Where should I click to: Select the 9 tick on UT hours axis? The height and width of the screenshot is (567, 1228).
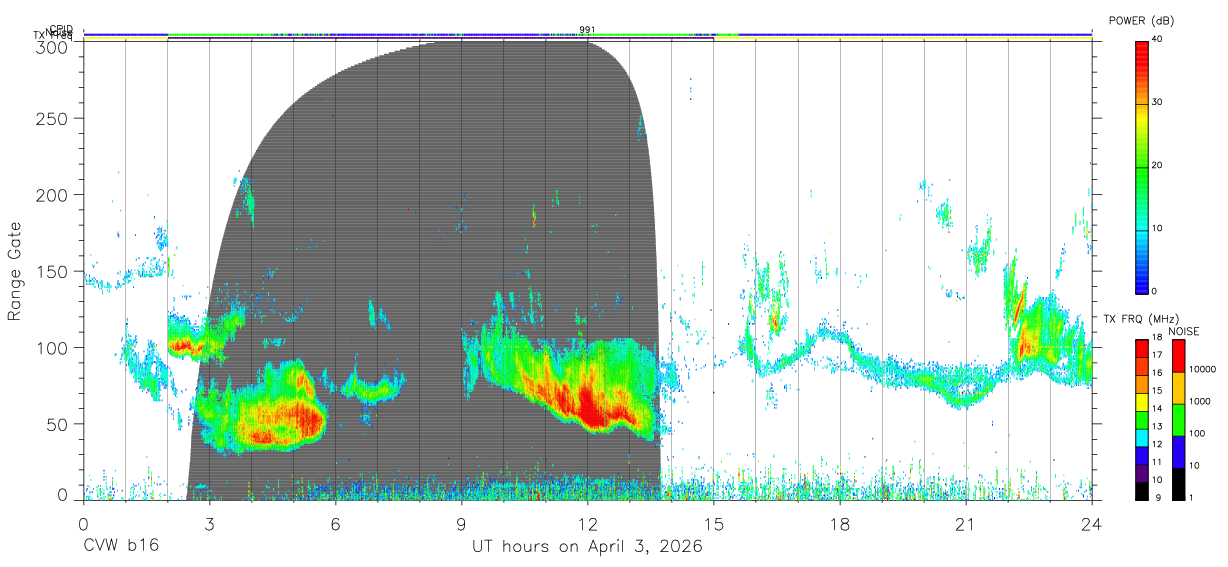click(461, 523)
